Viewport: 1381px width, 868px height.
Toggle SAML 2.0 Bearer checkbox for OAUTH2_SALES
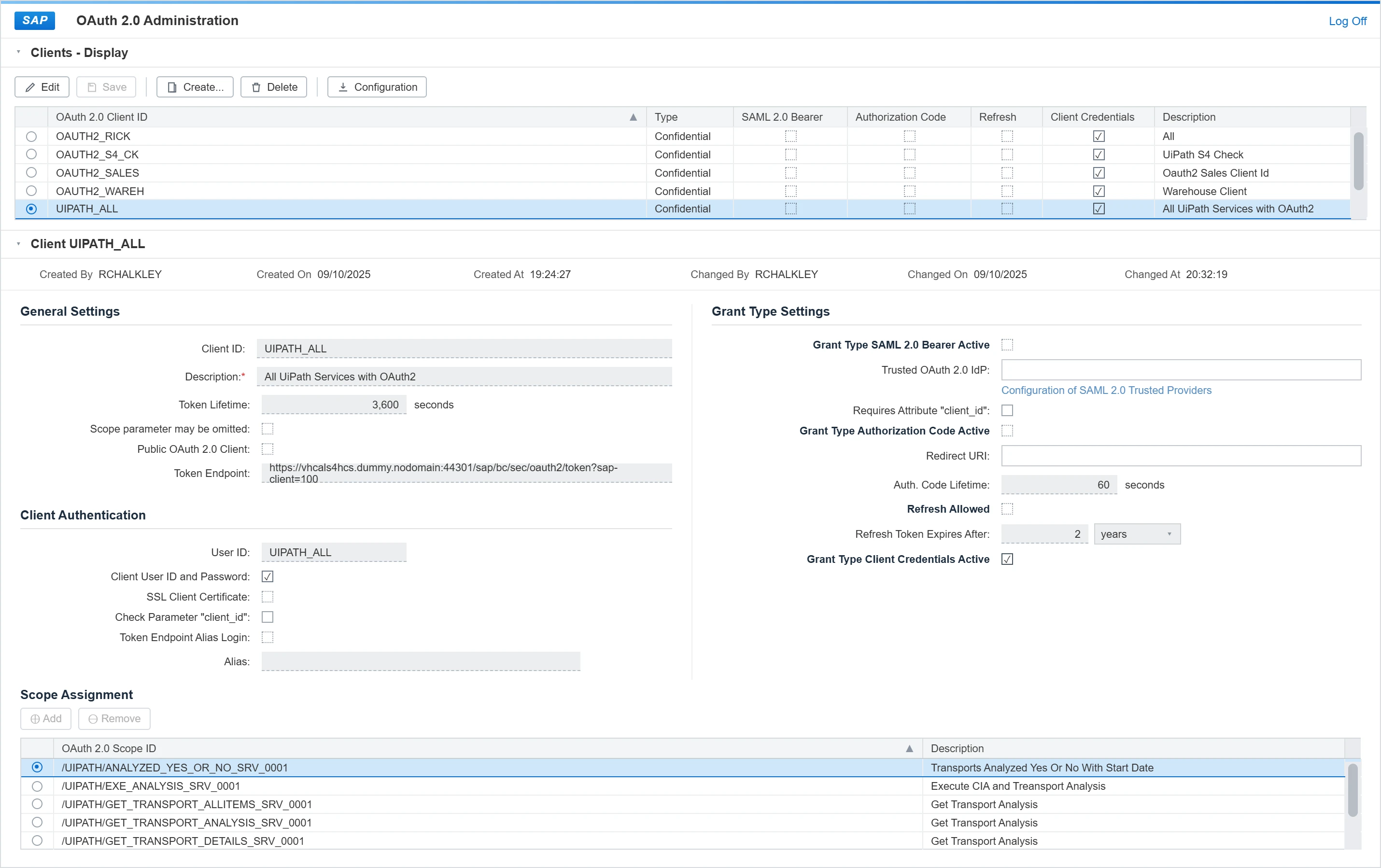pos(790,172)
